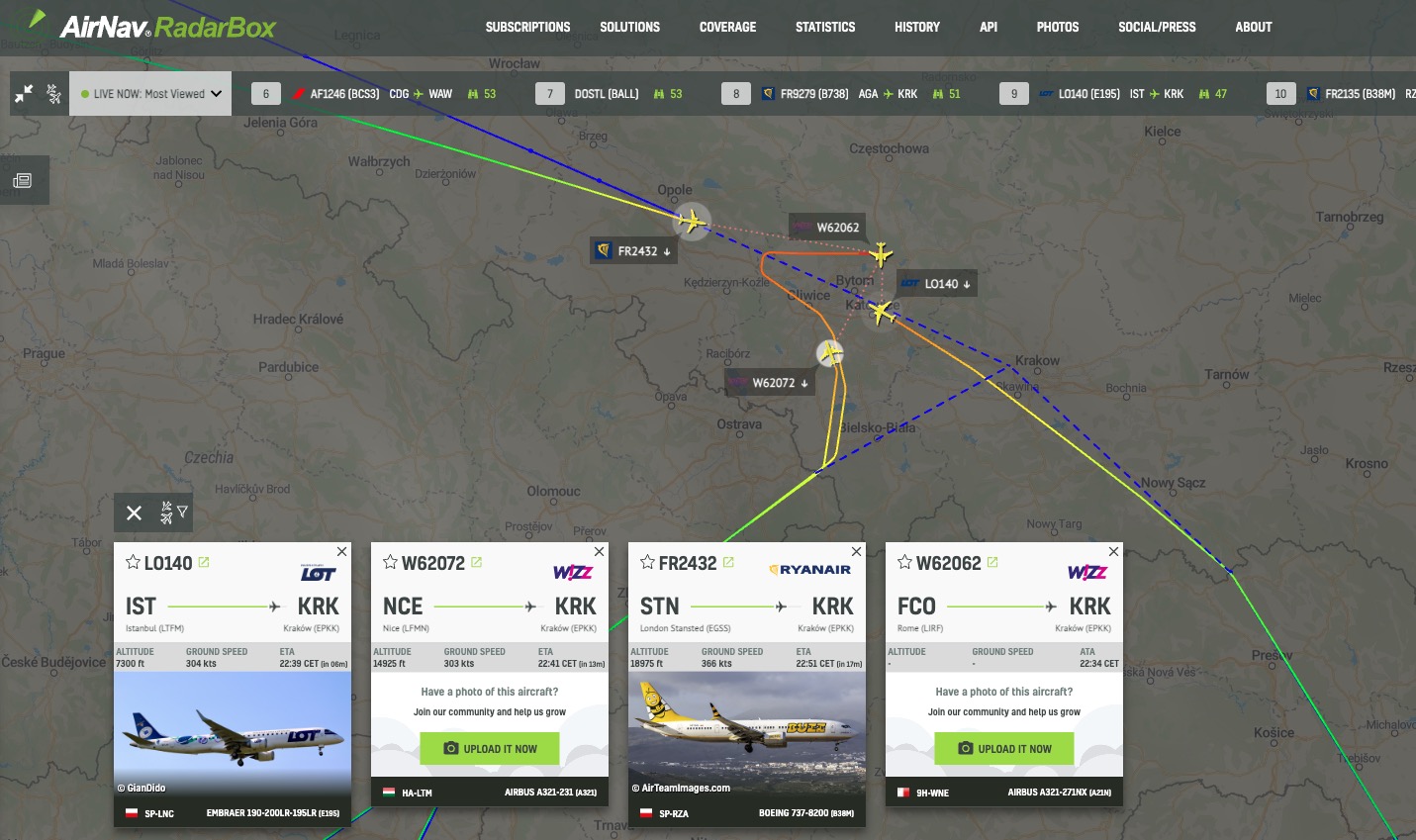Favorite flight W62072 with the star
Viewport: 1416px width, 840px height.
click(390, 562)
